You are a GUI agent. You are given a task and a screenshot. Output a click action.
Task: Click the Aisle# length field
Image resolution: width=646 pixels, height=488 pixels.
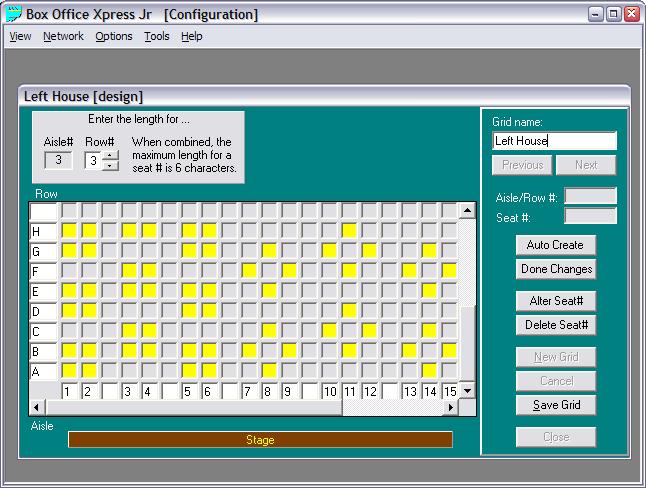(x=58, y=160)
